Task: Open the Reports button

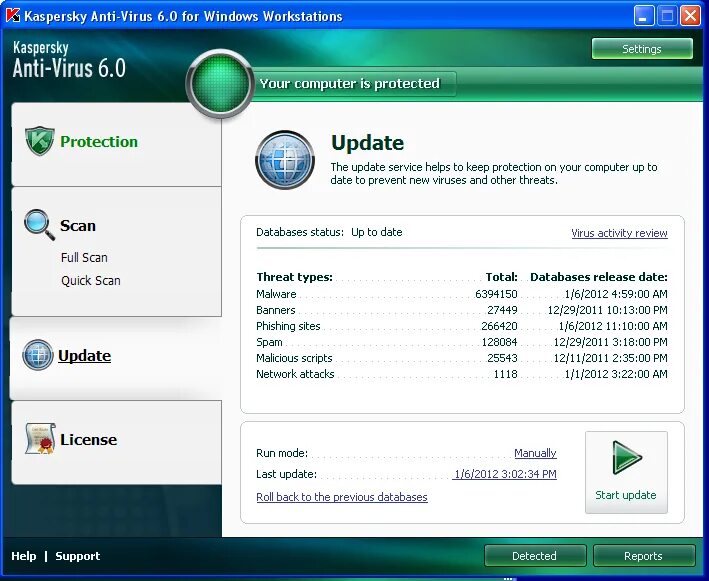Action: 644,556
